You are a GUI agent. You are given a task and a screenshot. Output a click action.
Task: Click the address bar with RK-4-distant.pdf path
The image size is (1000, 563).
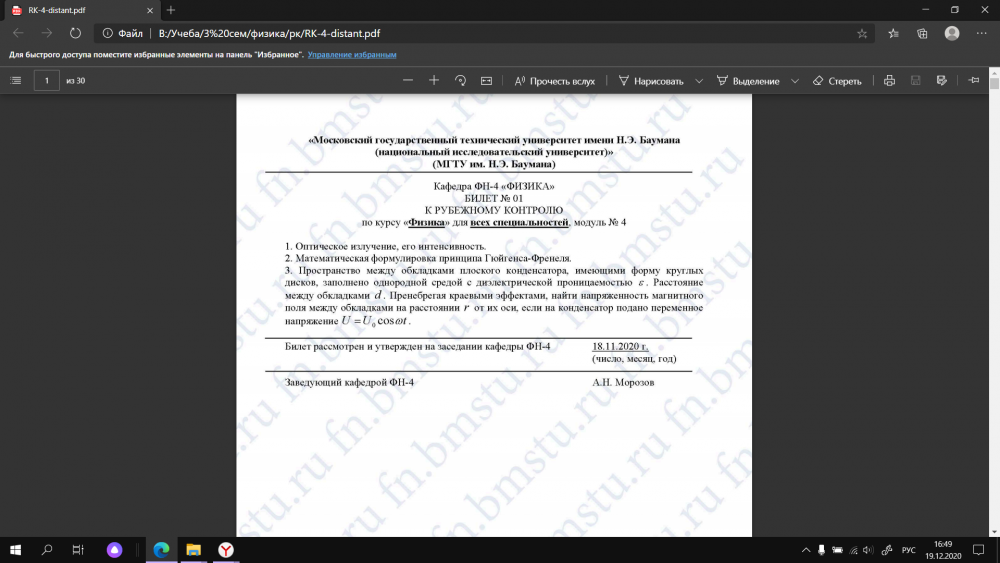pyautogui.click(x=485, y=33)
